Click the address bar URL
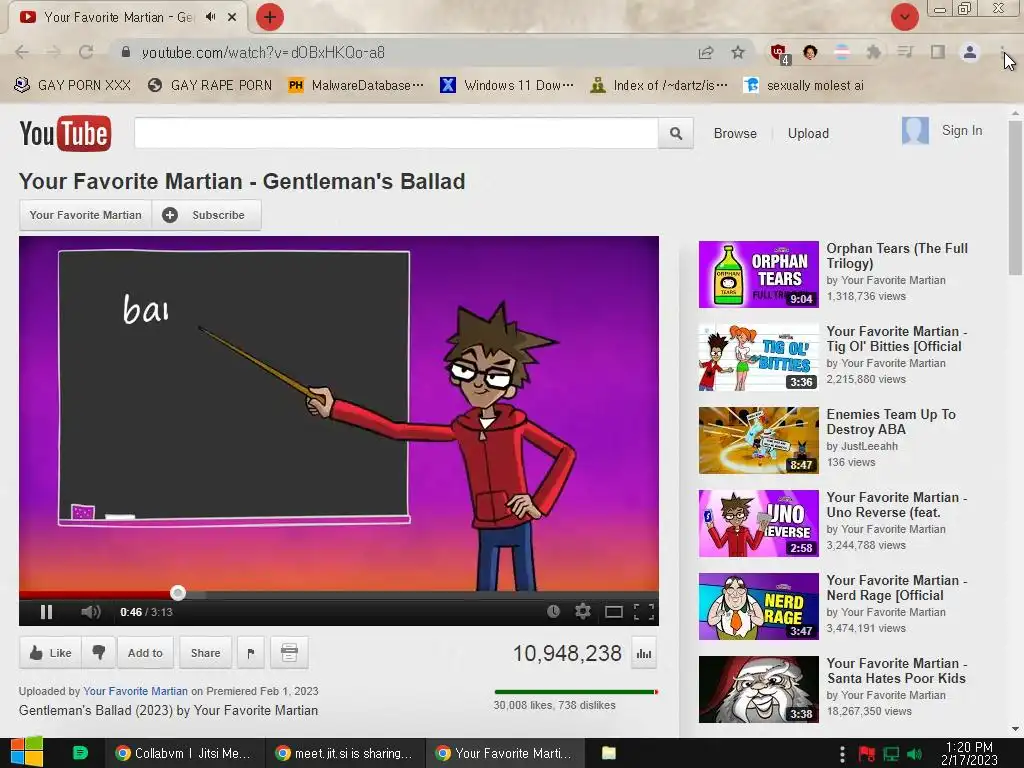 (263, 52)
